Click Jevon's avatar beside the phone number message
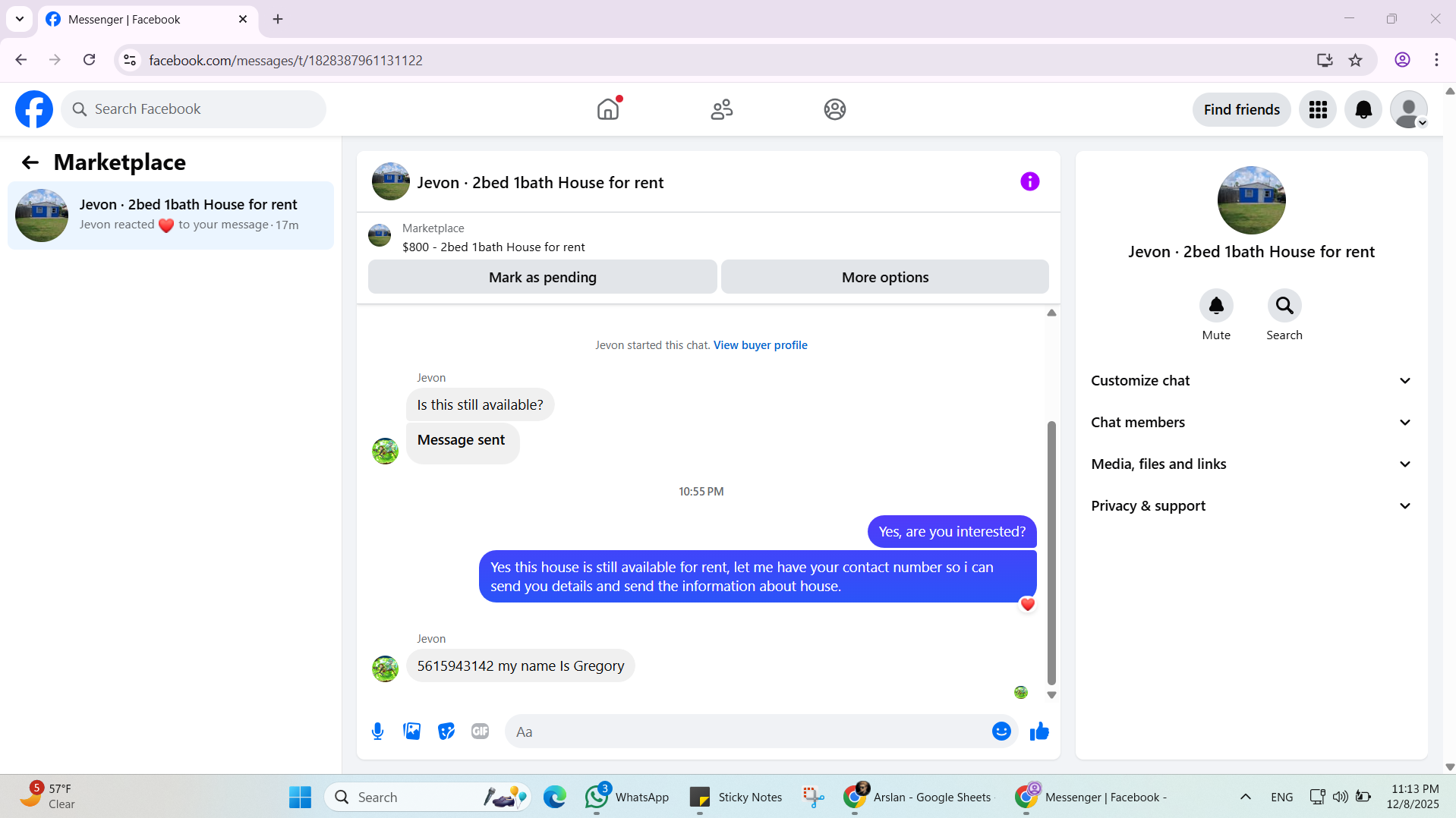Viewport: 1456px width, 818px height. tap(385, 669)
